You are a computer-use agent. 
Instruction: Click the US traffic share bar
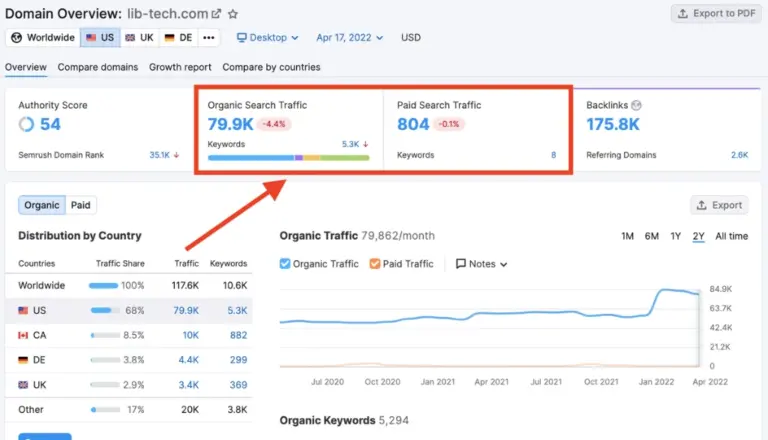[x=105, y=310]
